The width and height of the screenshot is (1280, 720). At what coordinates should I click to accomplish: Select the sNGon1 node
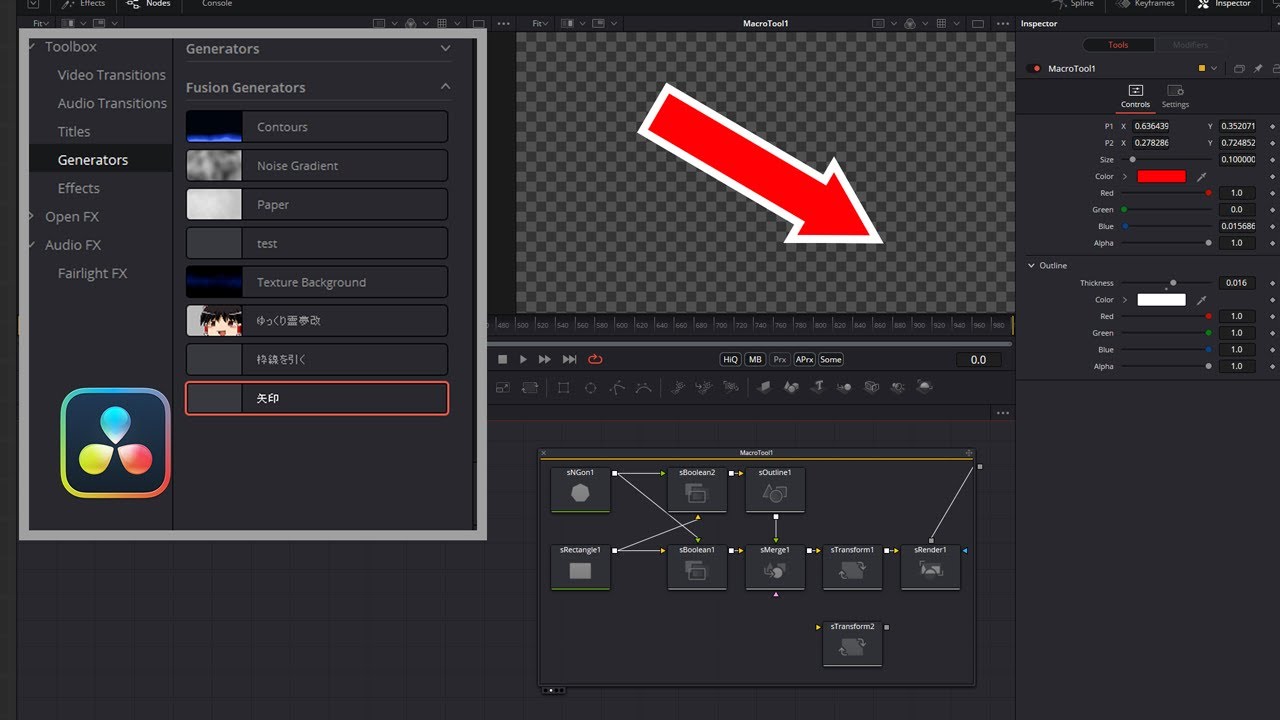pos(580,490)
